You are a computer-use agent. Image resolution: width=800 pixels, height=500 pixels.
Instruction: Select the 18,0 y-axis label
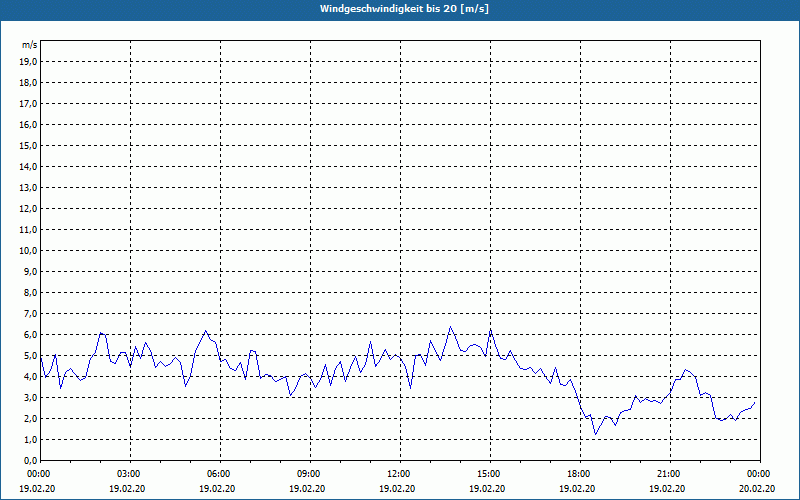pyautogui.click(x=28, y=83)
